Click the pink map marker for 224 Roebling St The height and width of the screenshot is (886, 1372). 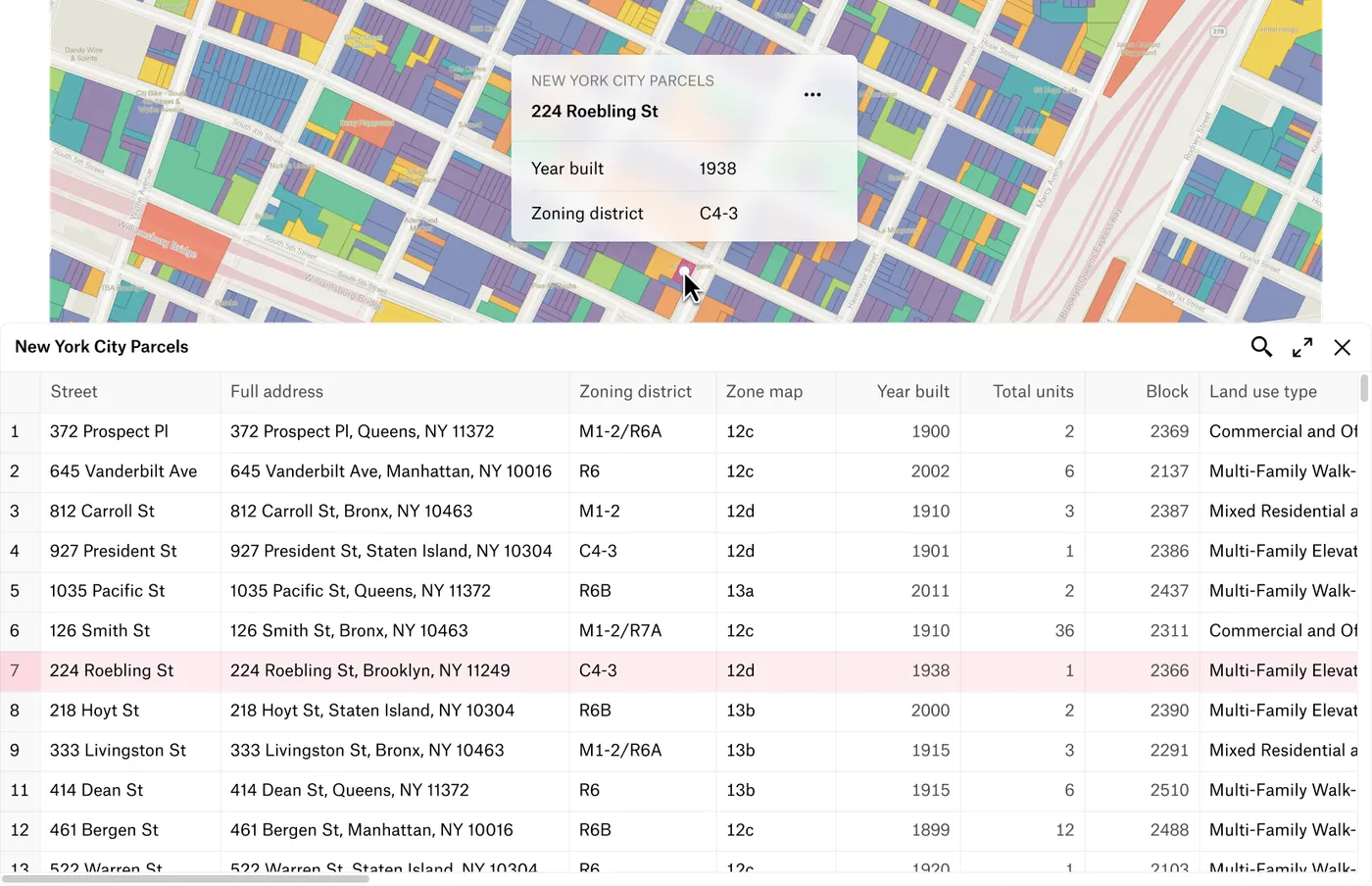[x=685, y=271]
